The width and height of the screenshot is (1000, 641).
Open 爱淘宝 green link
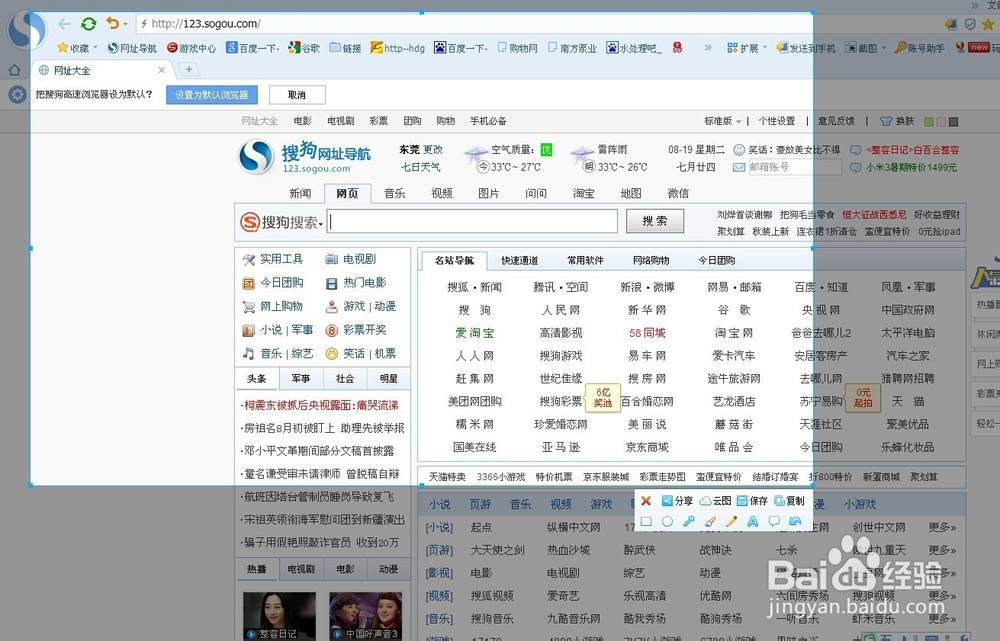pyautogui.click(x=474, y=333)
